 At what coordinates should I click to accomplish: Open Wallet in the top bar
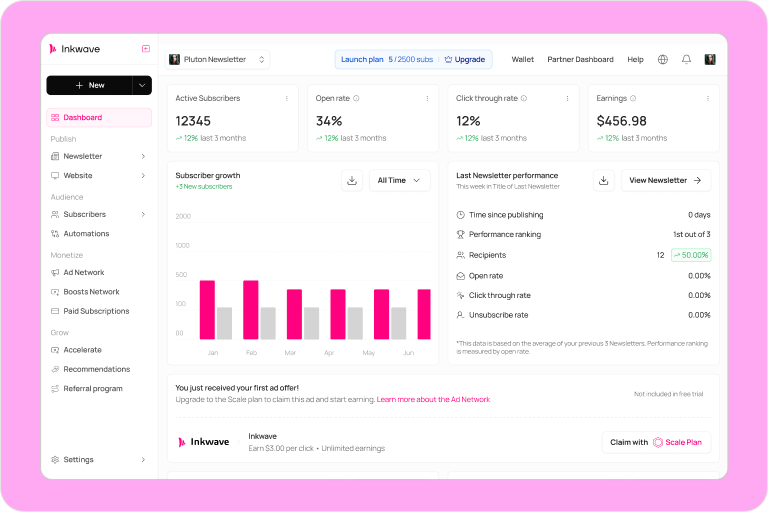523,59
